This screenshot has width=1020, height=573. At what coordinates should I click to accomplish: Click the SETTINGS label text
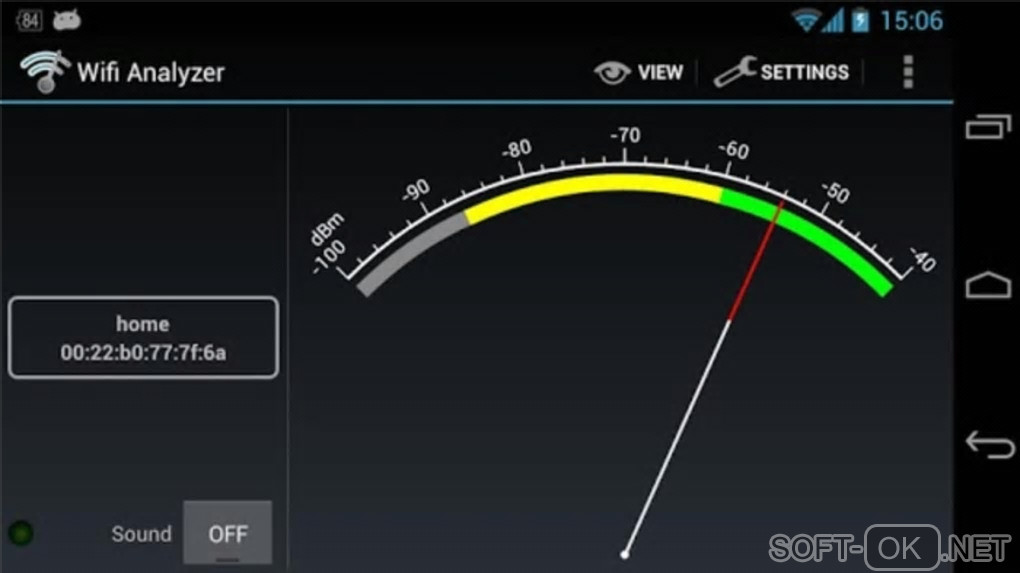tap(805, 72)
